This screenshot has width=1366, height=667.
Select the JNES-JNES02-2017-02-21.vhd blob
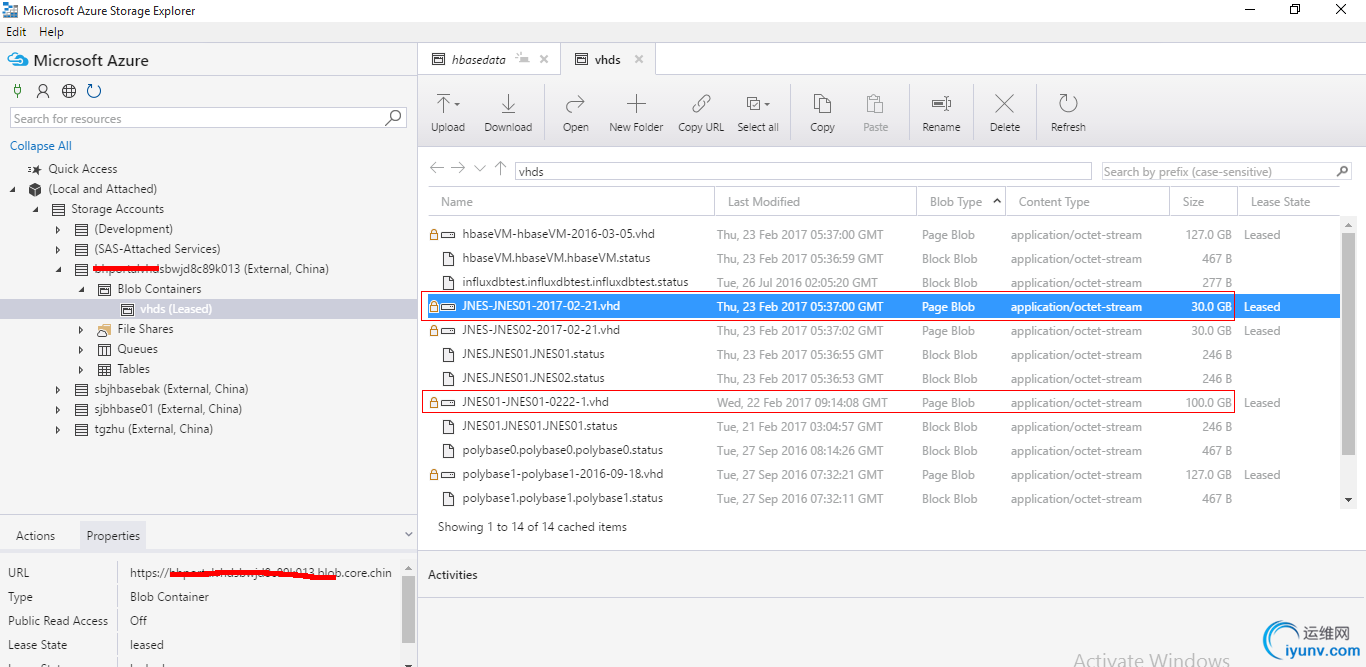click(x=541, y=330)
